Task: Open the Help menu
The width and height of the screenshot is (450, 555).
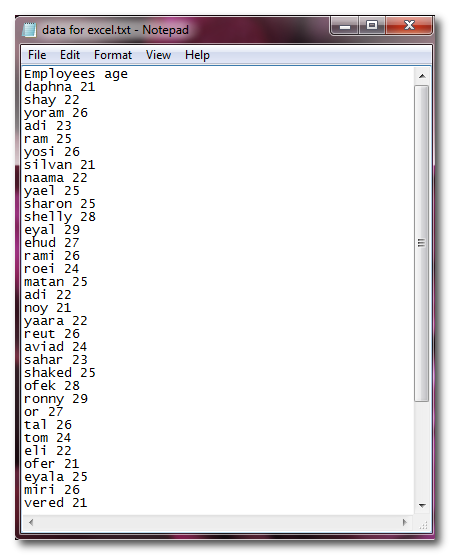Action: point(197,55)
